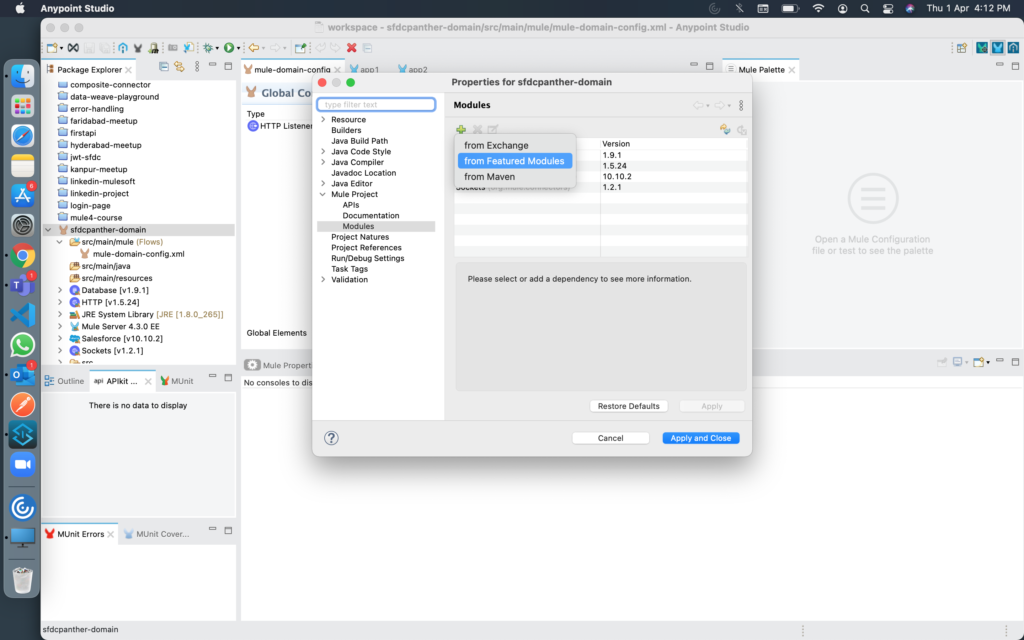Open the Mule Design perspective icon top right

[998, 47]
